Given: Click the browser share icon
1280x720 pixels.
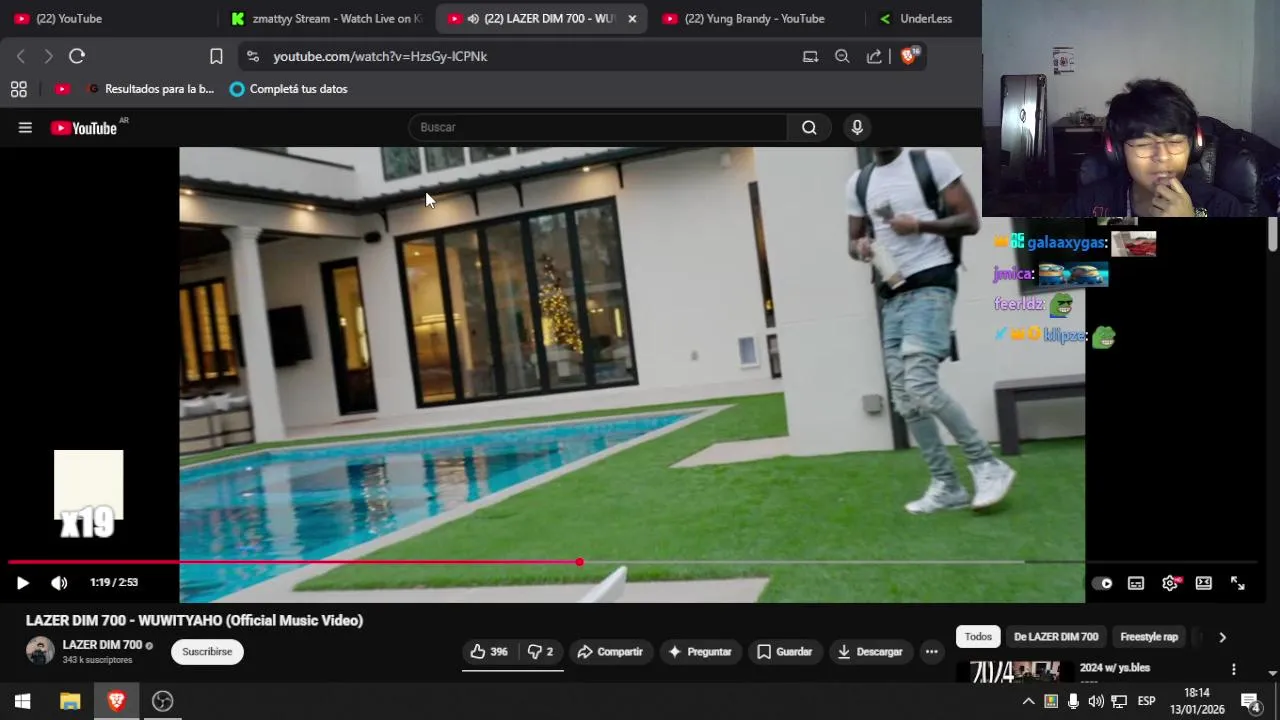Looking at the screenshot, I should 874,56.
